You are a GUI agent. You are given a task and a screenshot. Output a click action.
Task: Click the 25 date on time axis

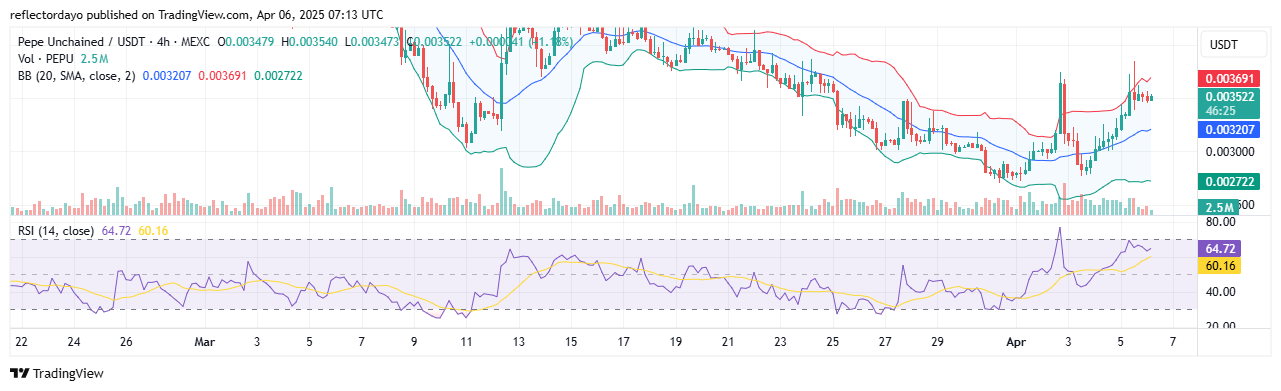[x=832, y=342]
